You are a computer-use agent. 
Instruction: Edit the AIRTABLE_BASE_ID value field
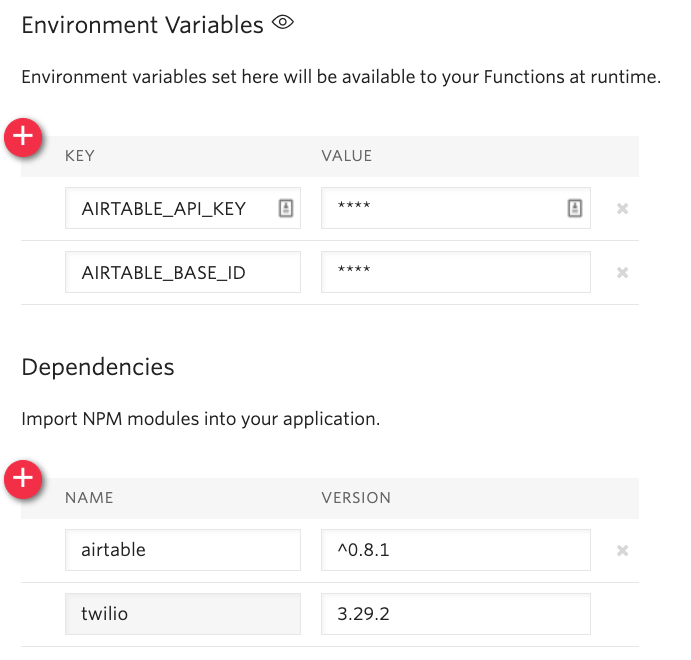click(456, 272)
